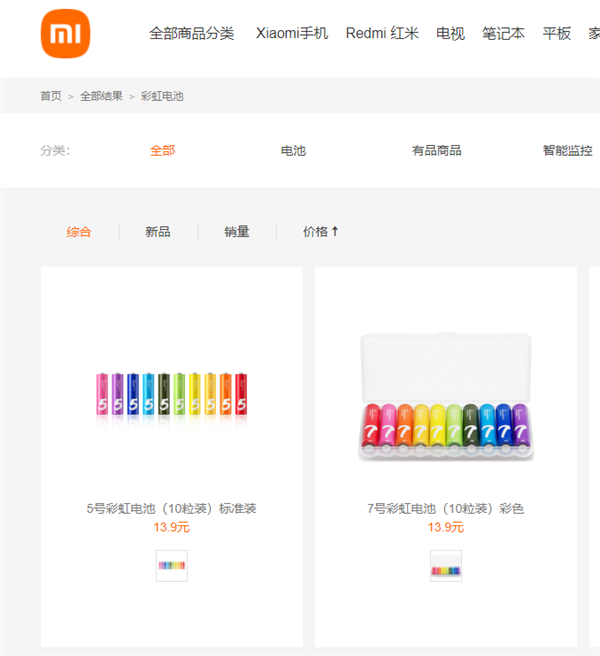Filter by 智能监控 category
The width and height of the screenshot is (600, 656).
coord(567,151)
